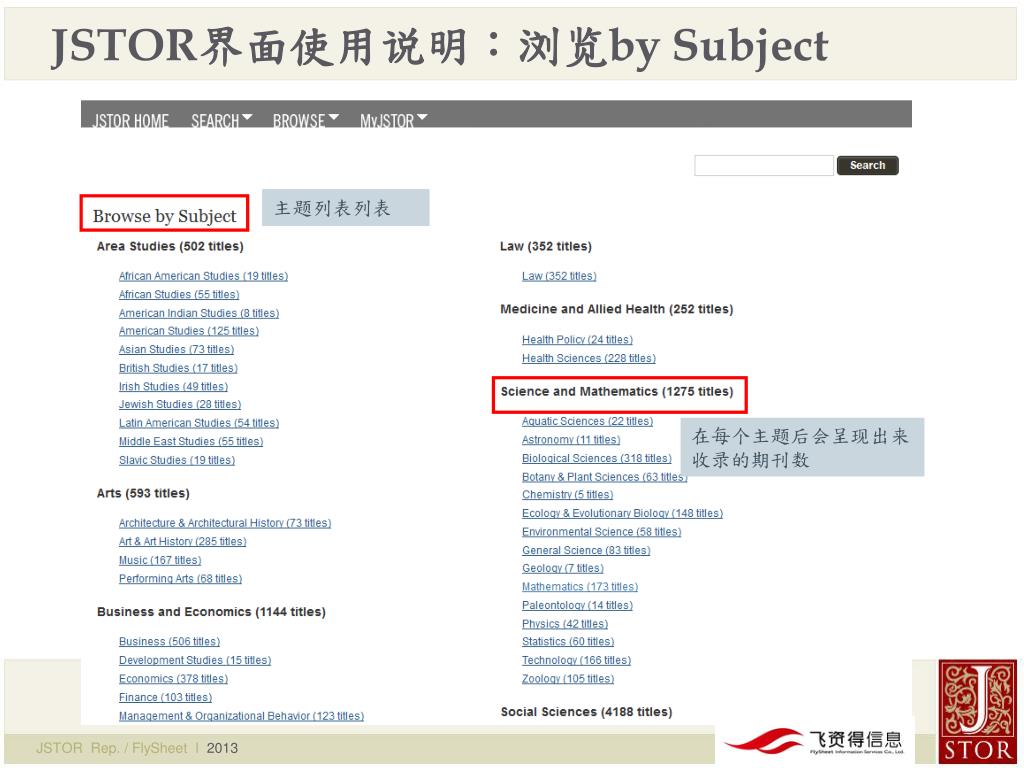The width and height of the screenshot is (1024, 768).
Task: Click Medicine and Allied Health heading
Action: click(x=616, y=310)
